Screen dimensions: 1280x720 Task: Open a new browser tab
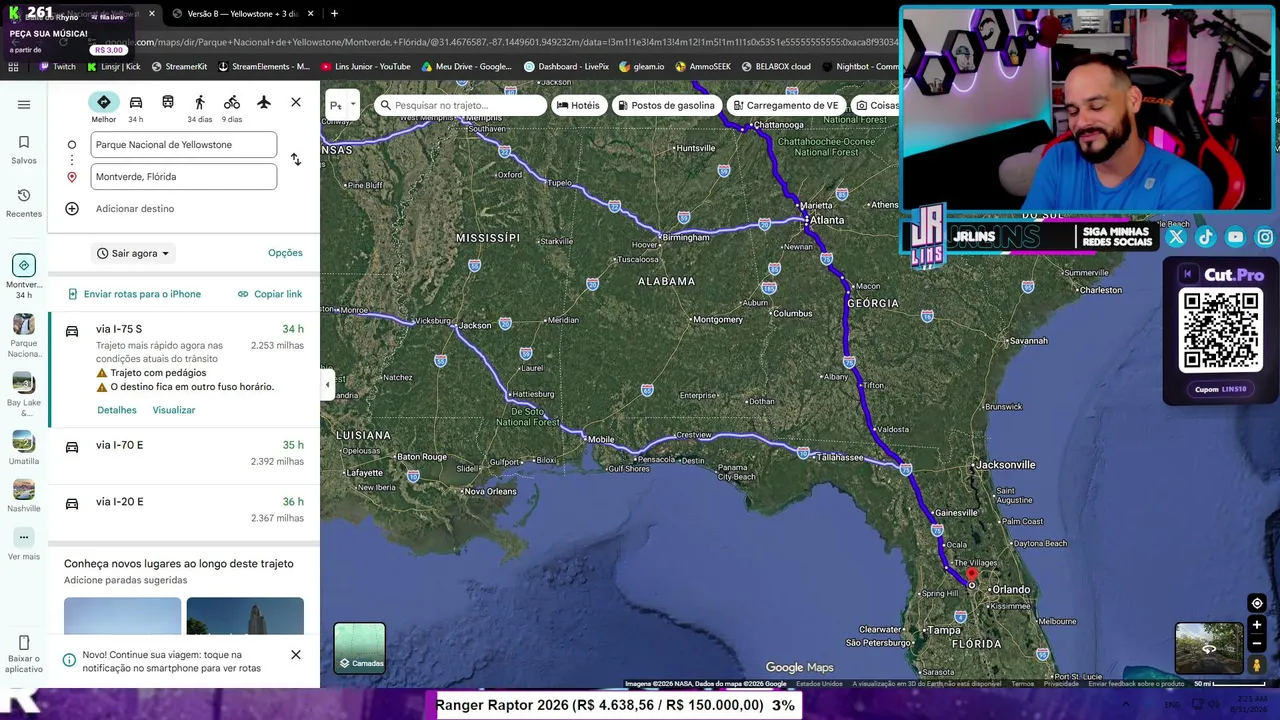click(x=334, y=14)
